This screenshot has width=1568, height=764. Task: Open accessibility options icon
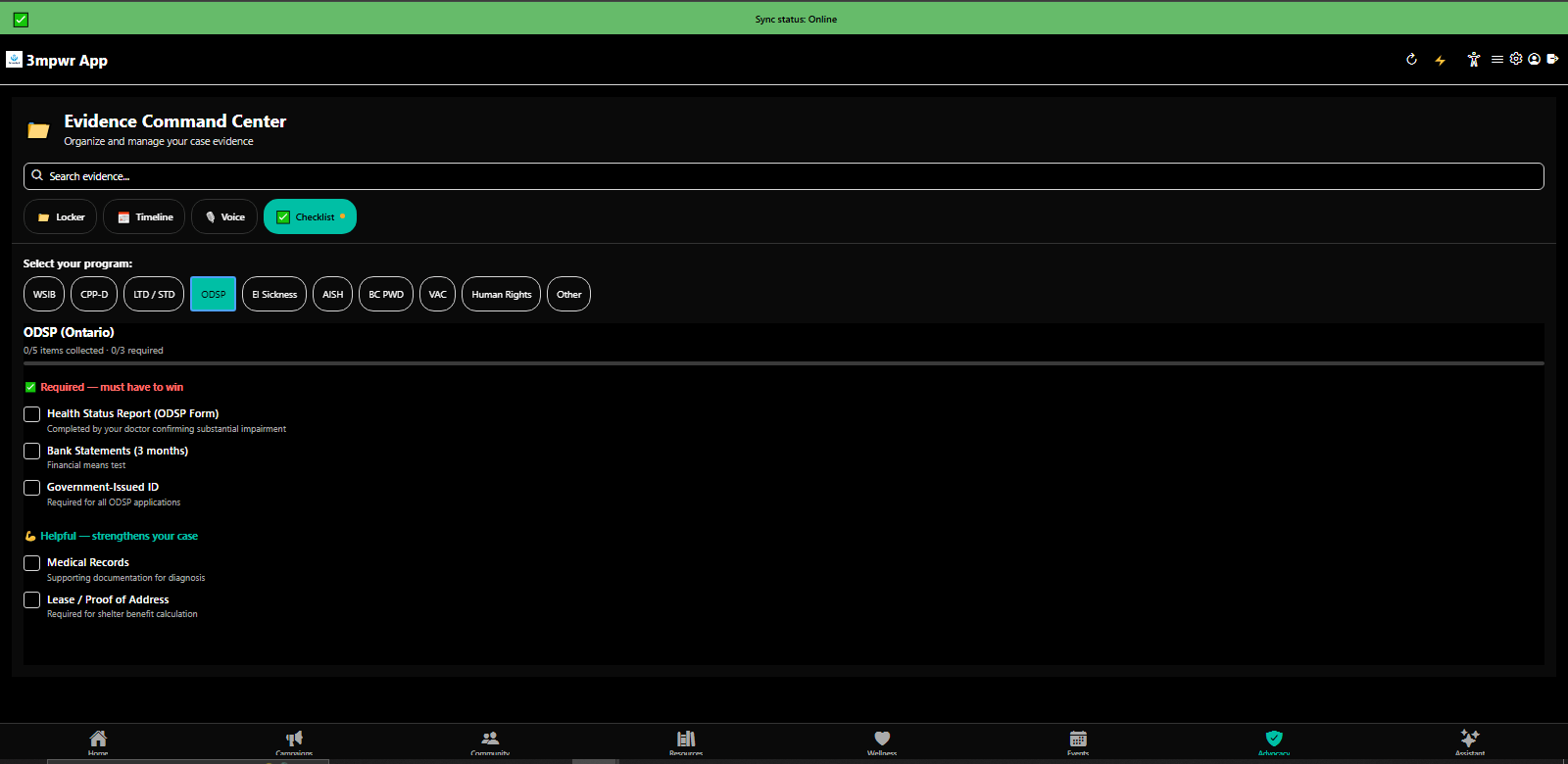tap(1473, 60)
